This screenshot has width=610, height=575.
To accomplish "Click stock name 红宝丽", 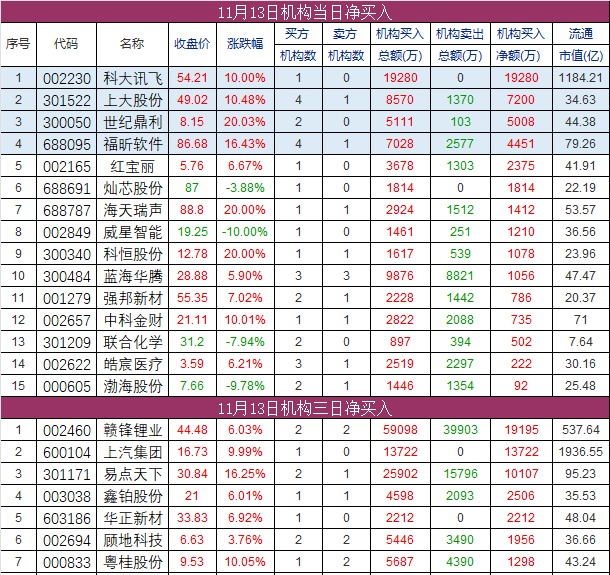I will (132, 167).
